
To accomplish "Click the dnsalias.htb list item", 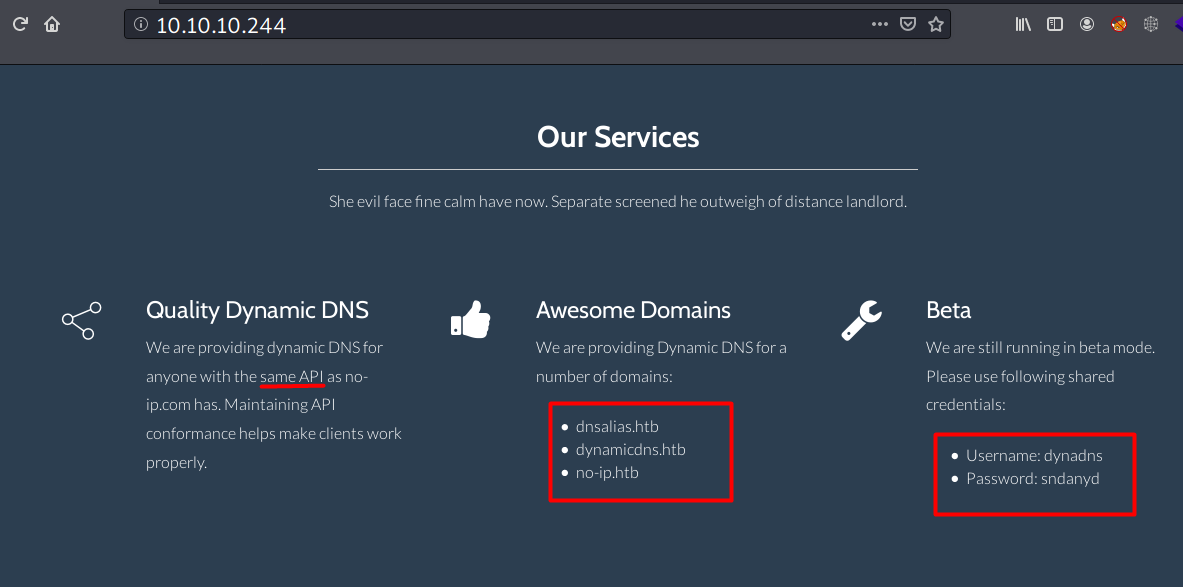I will pos(617,427).
